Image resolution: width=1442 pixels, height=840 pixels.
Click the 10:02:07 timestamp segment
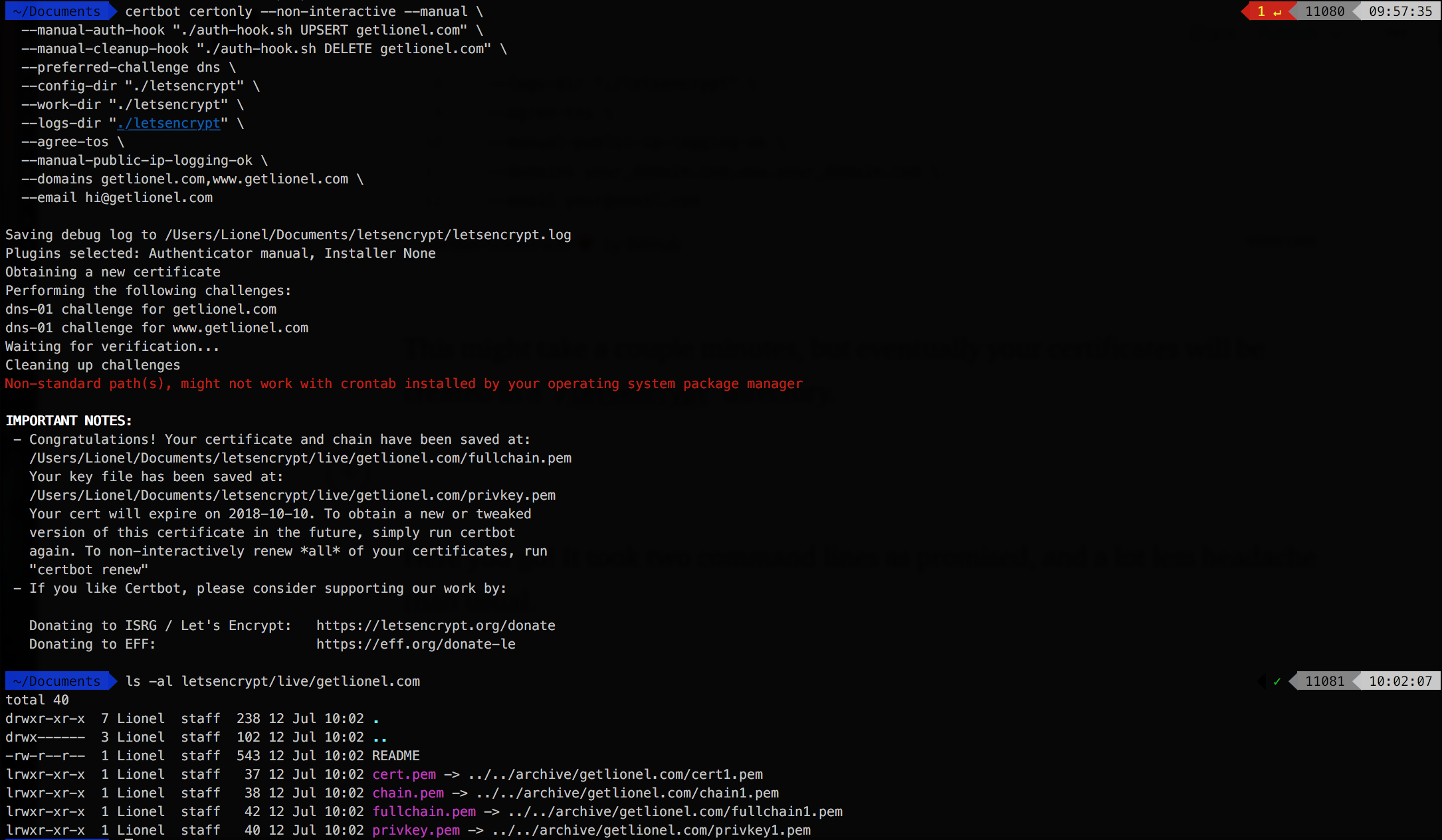tap(1399, 681)
